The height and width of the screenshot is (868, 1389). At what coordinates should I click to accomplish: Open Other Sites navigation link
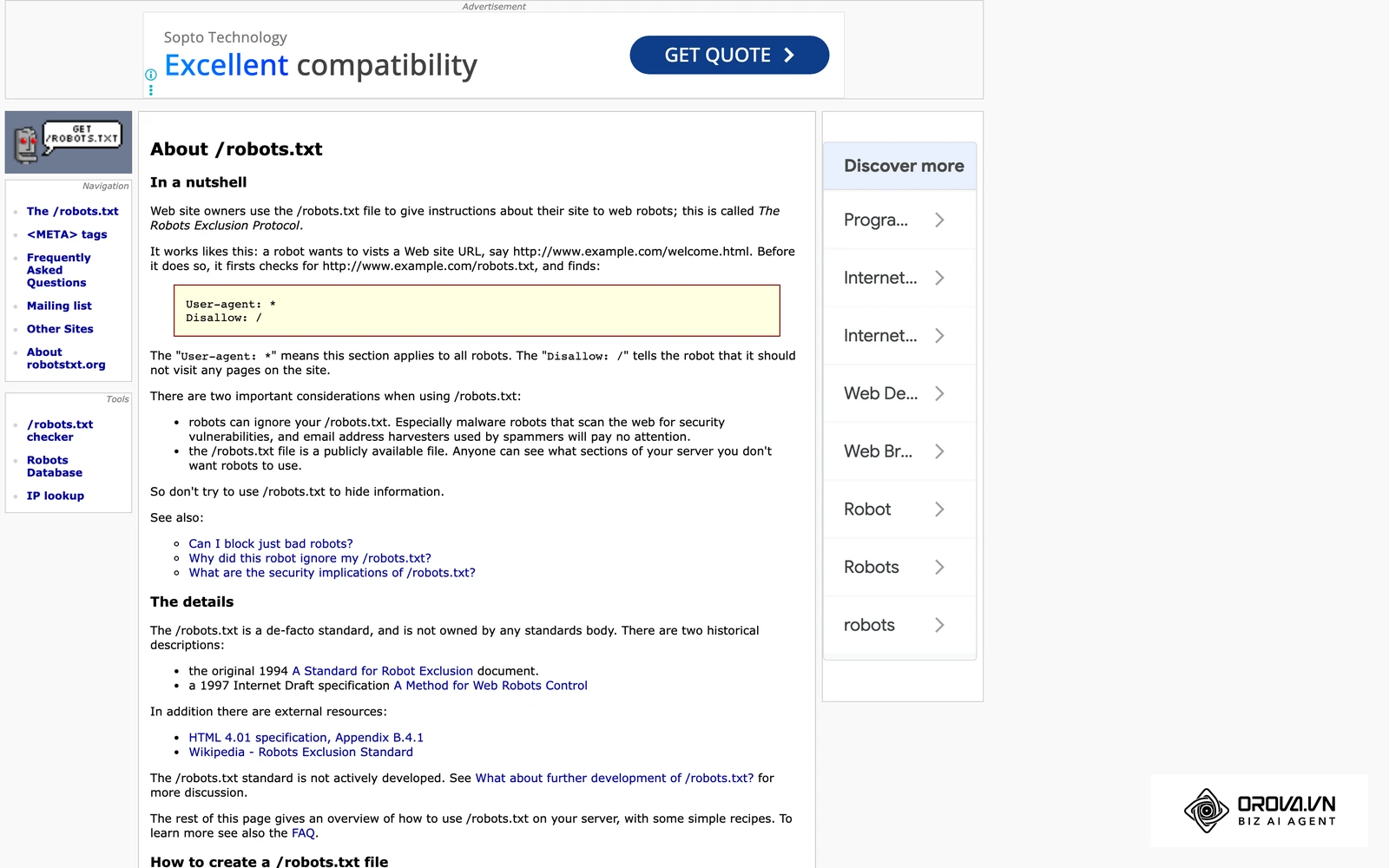[x=60, y=329]
